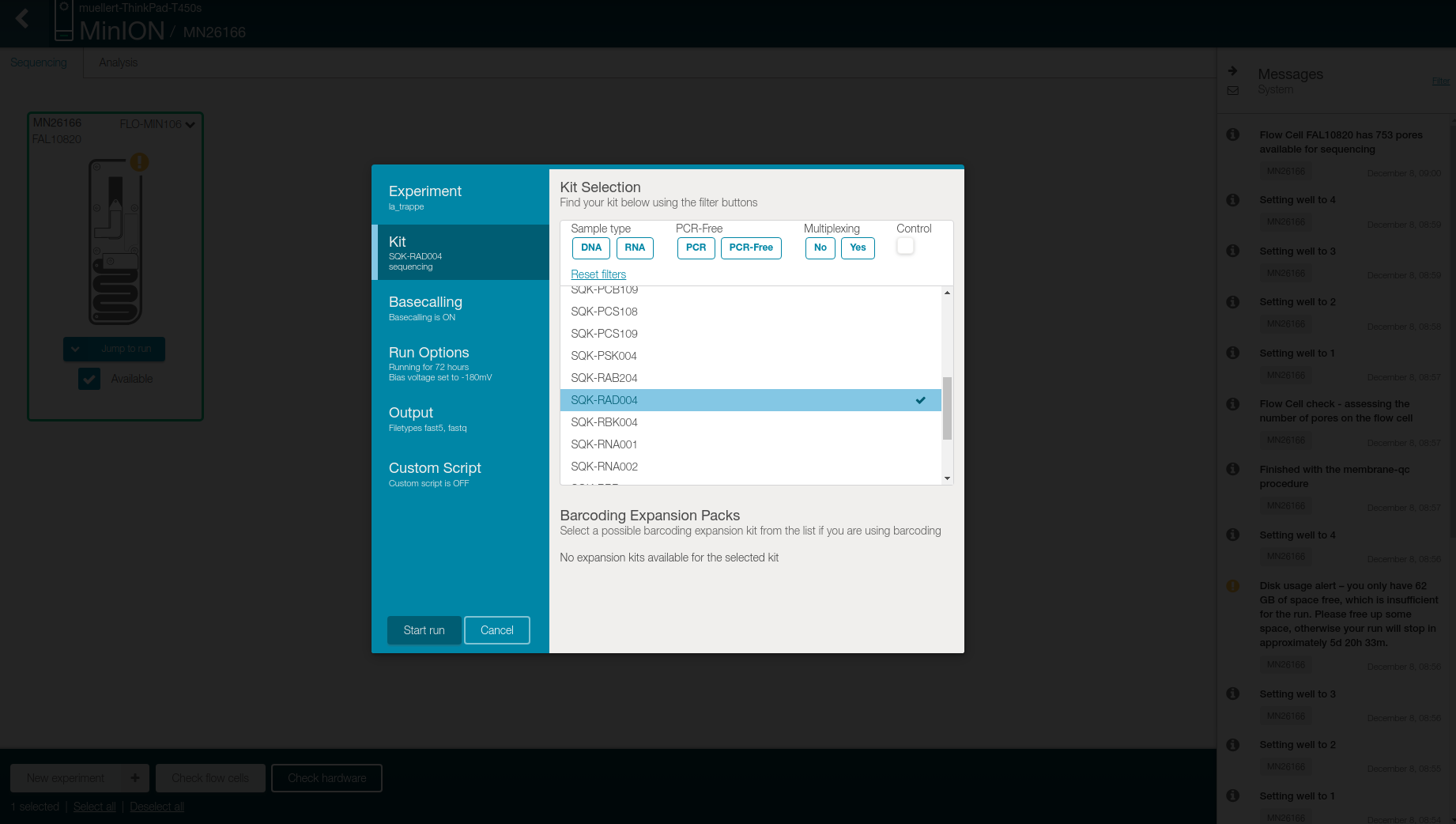Screen dimensions: 1456x824
Task: Uncheck the Available checkbox under flow cell
Action: [89, 379]
